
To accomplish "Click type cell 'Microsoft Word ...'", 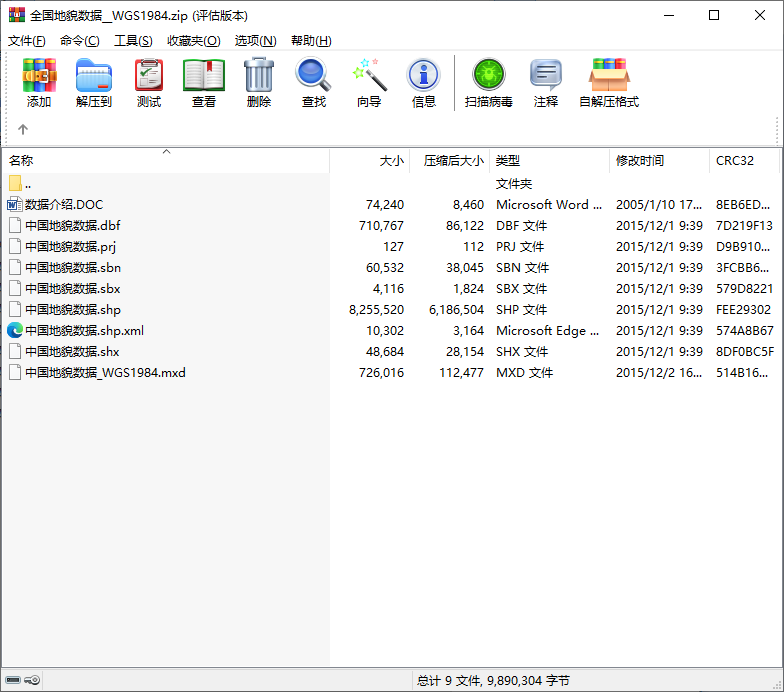I will coord(549,204).
